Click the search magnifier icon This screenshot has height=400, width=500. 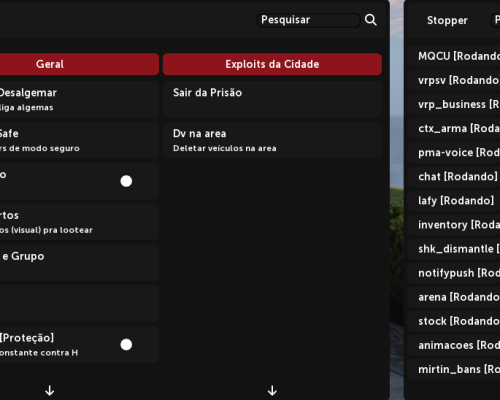coord(371,20)
